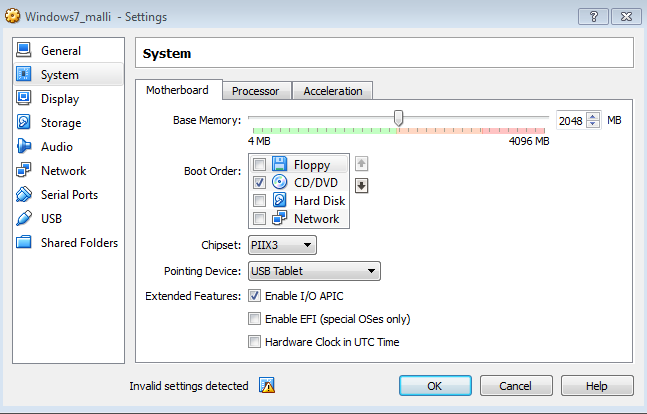The height and width of the screenshot is (414, 647).
Task: Switch to the Processor tab
Action: coord(255,91)
